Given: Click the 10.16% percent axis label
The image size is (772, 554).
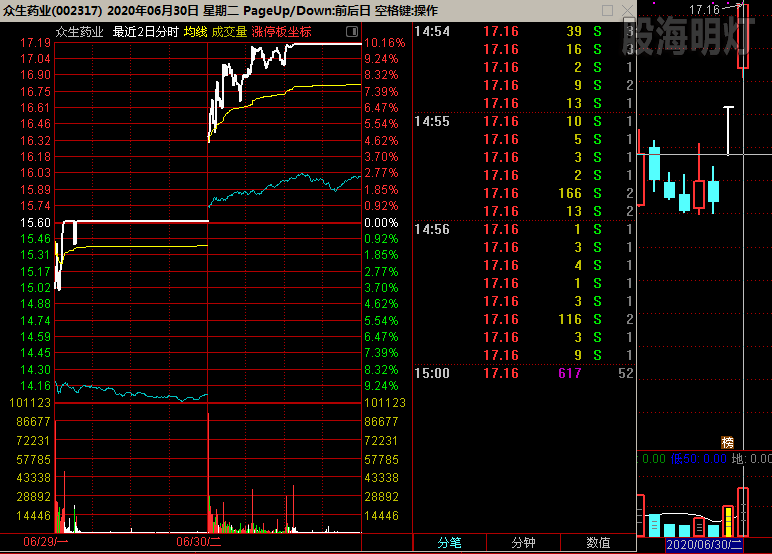Looking at the screenshot, I should click(x=385, y=43).
